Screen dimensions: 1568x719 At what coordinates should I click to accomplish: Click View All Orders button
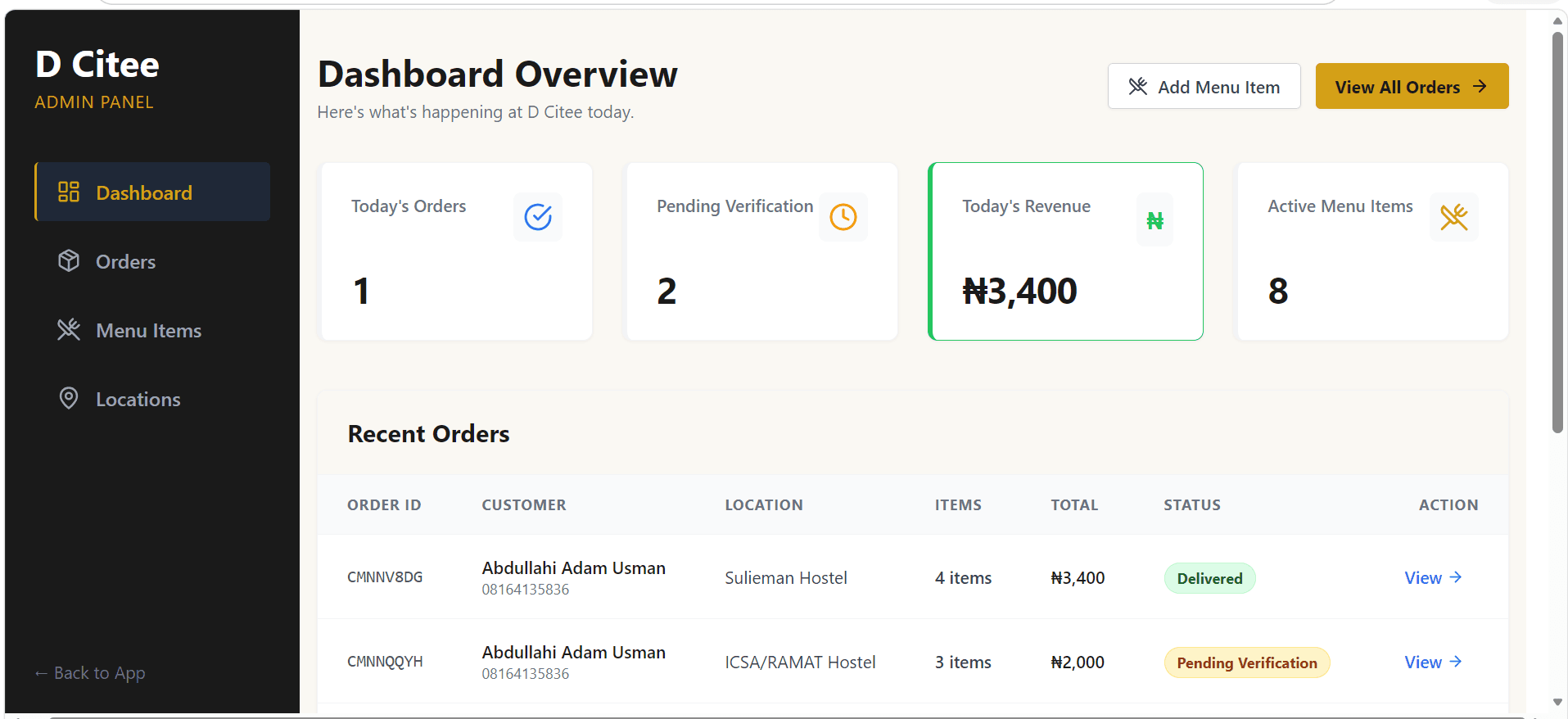[x=1411, y=87]
